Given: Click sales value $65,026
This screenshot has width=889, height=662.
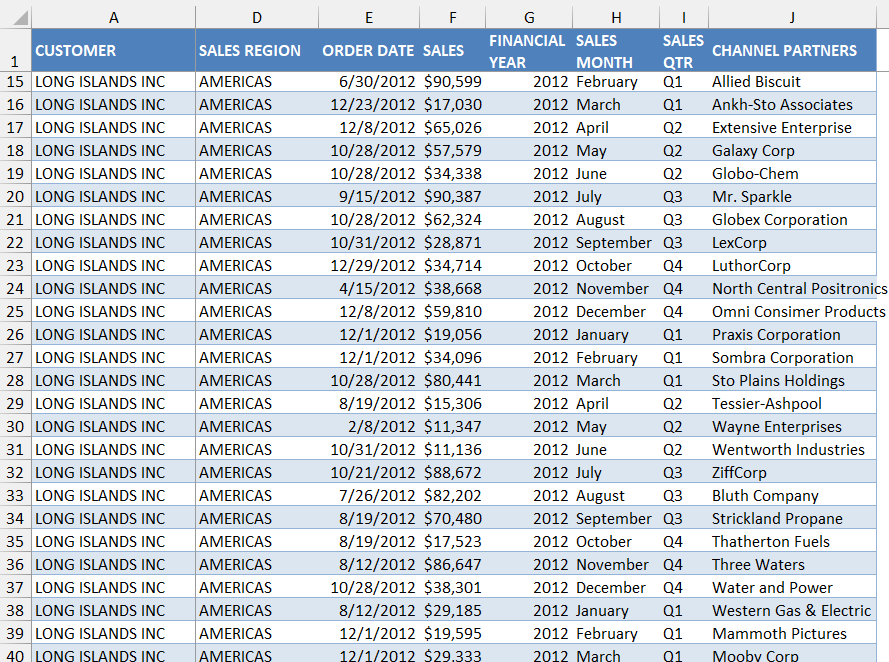Looking at the screenshot, I should pyautogui.click(x=452, y=128).
